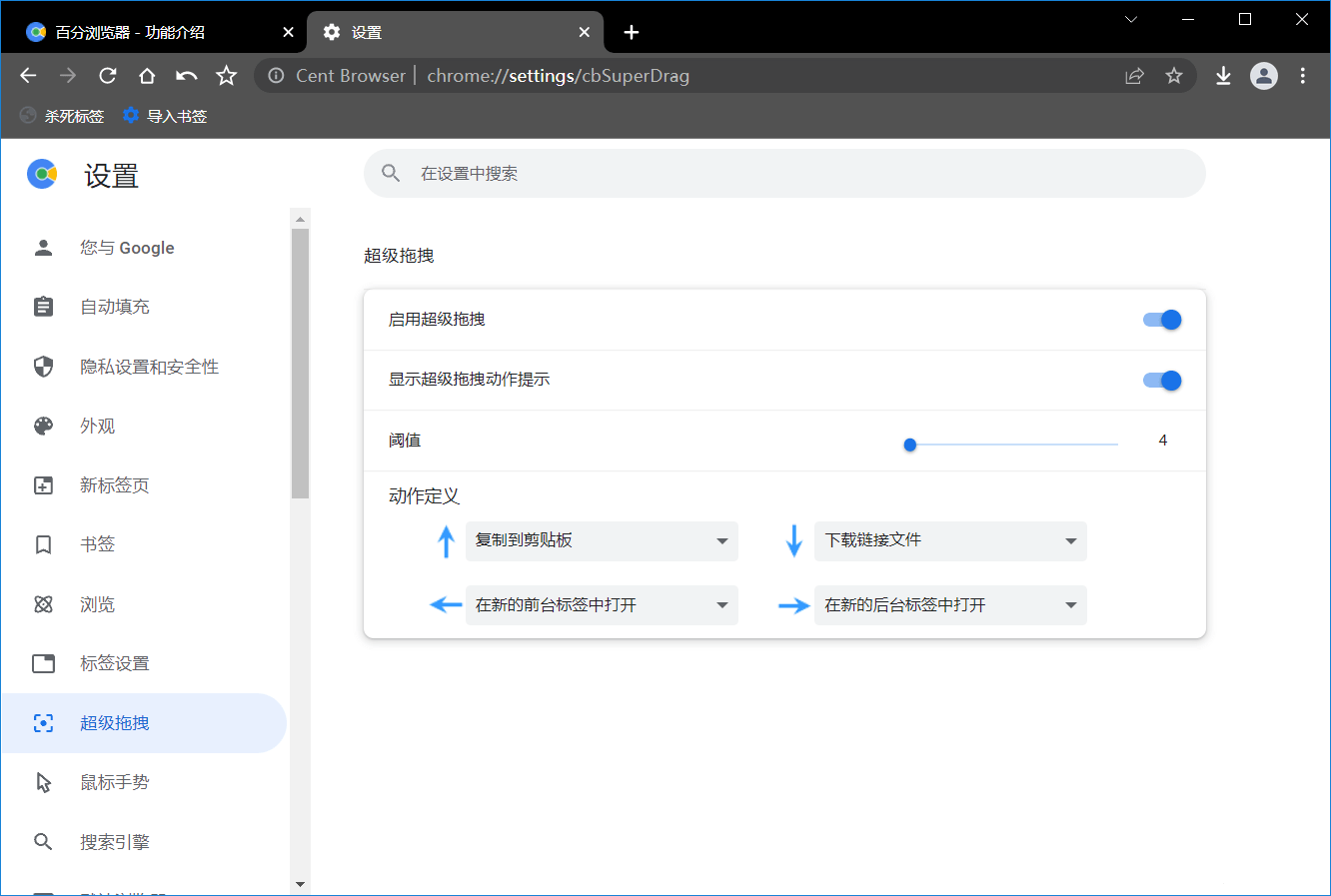Open 鼠标手势 settings in sidebar

[x=115, y=782]
